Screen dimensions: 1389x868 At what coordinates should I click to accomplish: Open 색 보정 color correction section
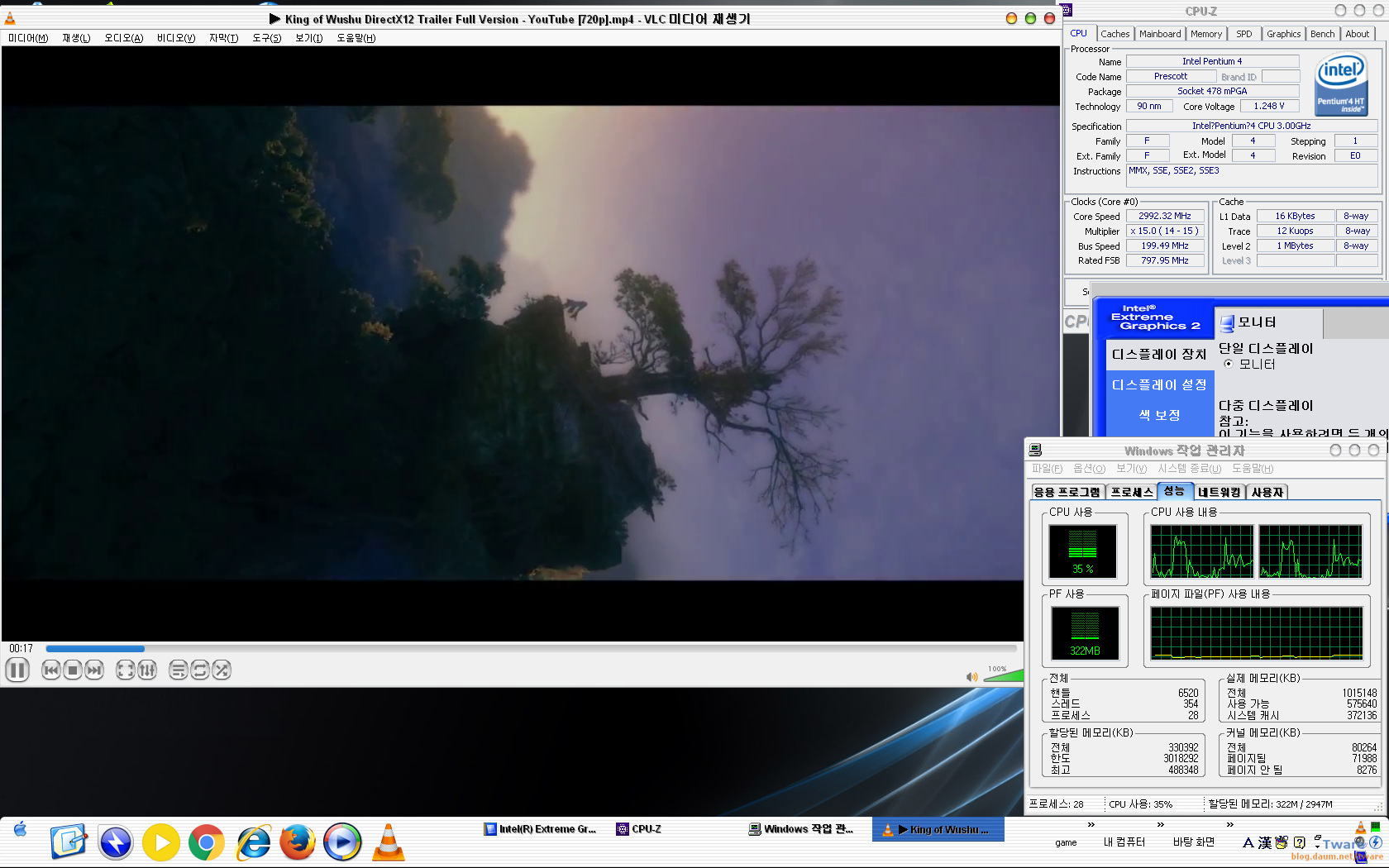coord(1159,415)
